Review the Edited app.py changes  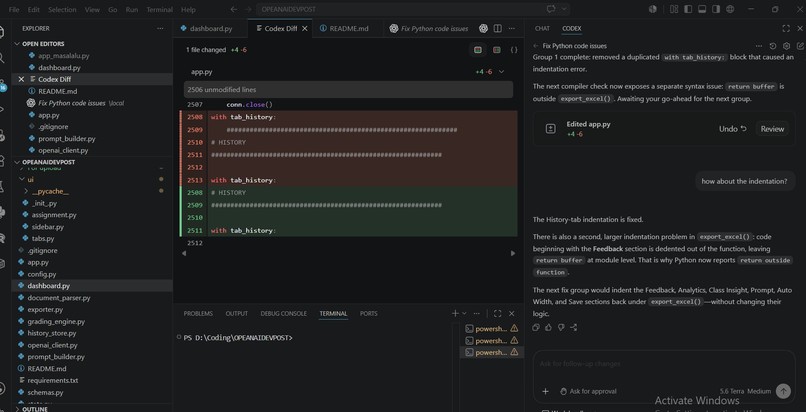pos(772,129)
